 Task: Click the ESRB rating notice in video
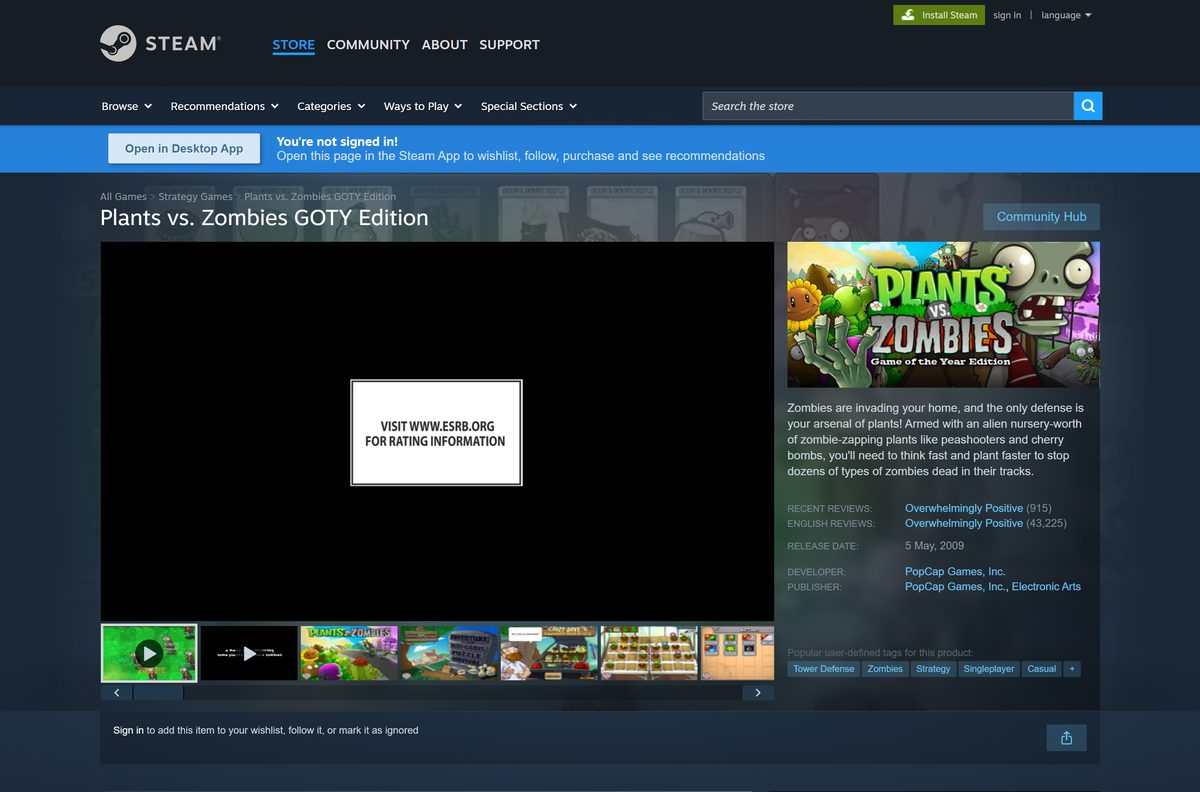(436, 433)
